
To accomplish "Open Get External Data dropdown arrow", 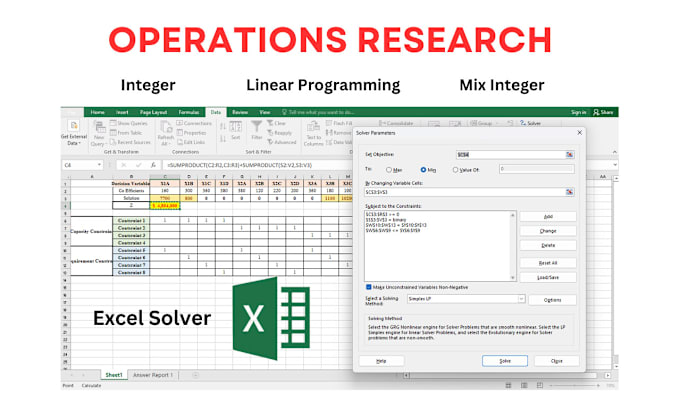I will pyautogui.click(x=80, y=144).
